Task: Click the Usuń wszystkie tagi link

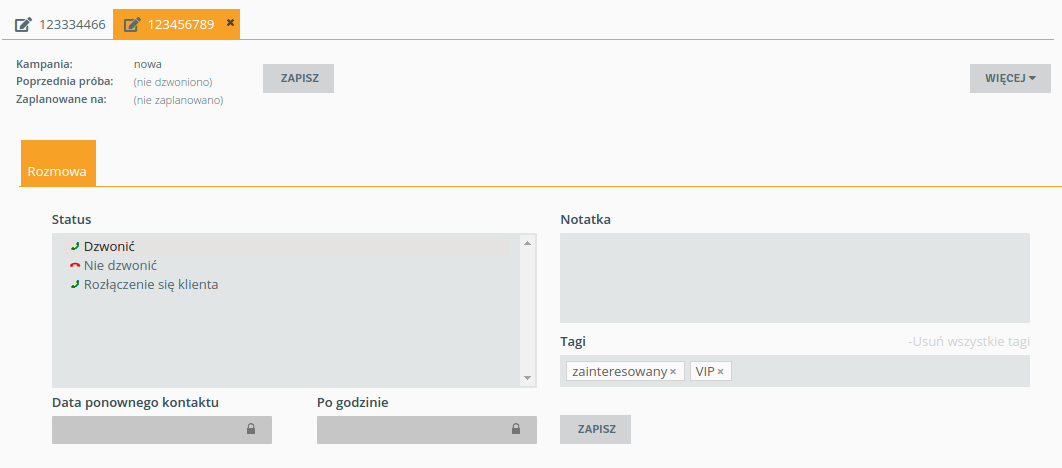Action: pyautogui.click(x=969, y=341)
